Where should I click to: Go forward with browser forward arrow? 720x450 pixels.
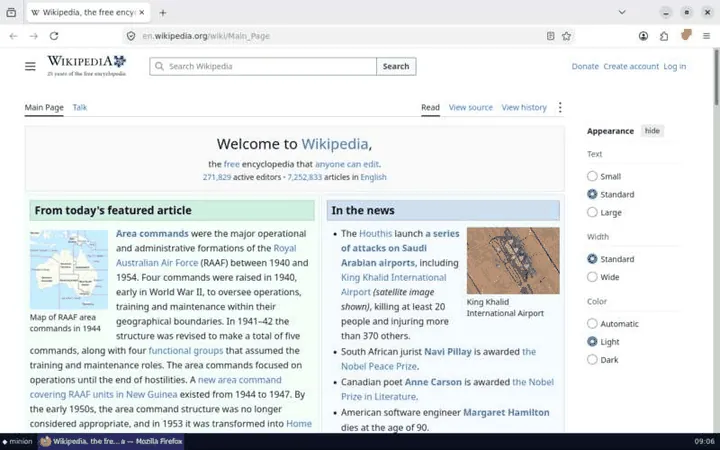tap(34, 36)
